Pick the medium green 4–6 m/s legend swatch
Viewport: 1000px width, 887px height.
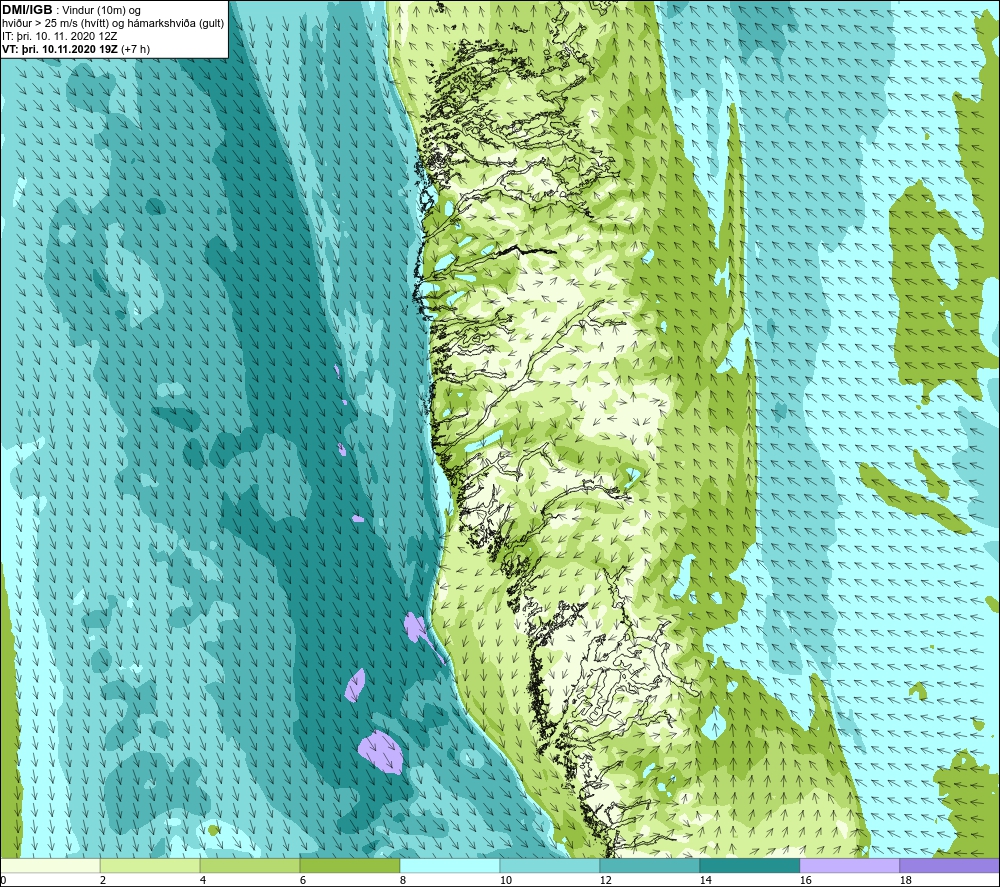point(250,866)
